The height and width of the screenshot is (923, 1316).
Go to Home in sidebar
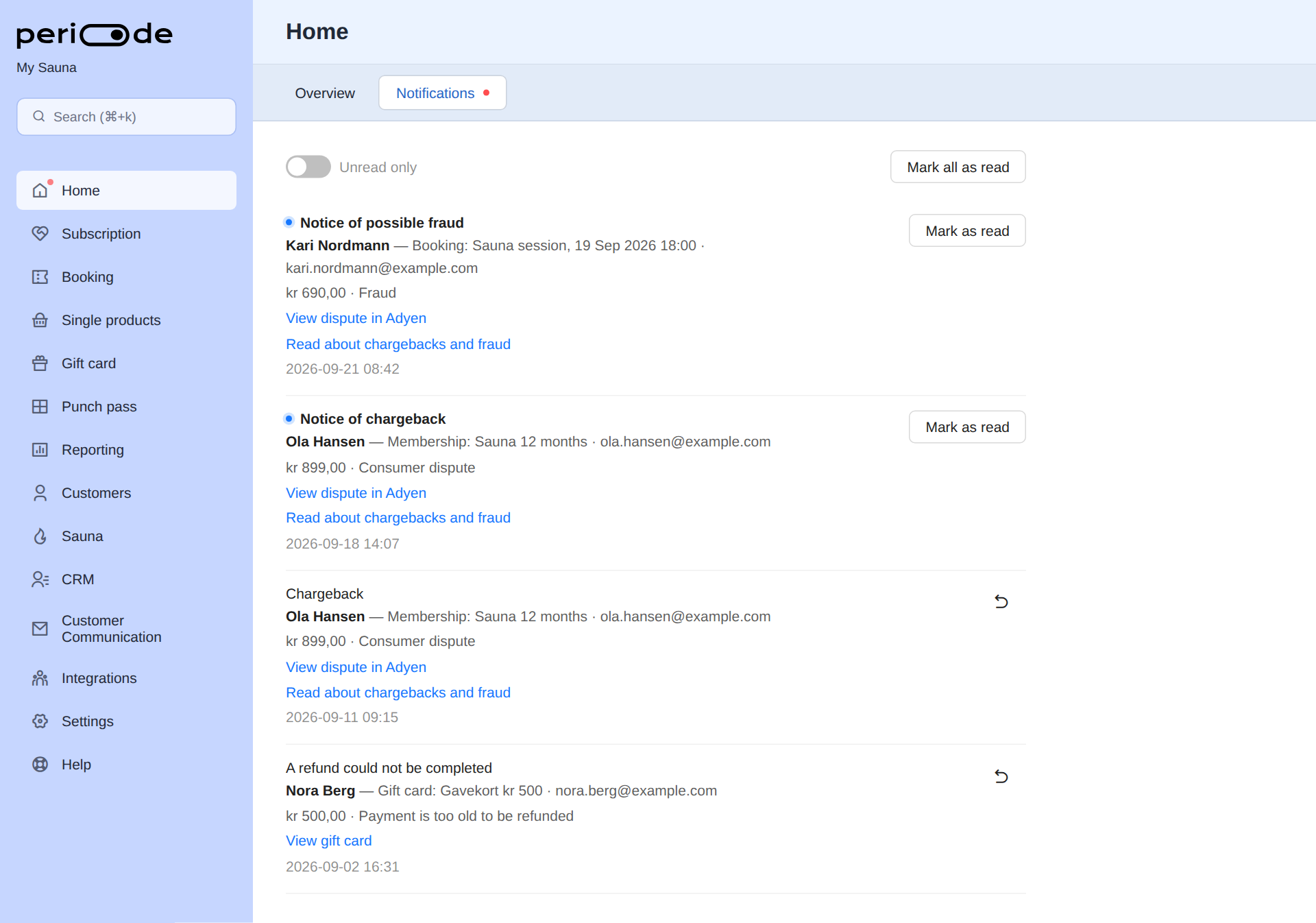(x=126, y=191)
